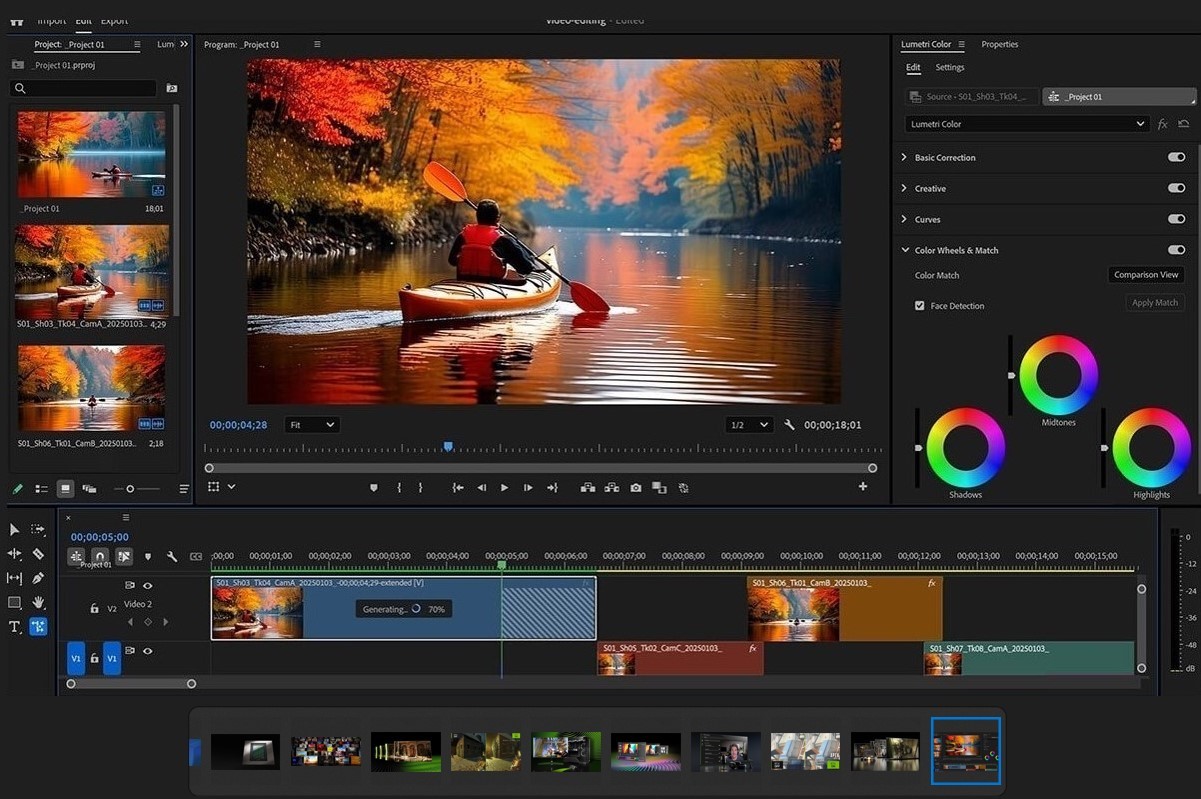Toggle the timeline Snap magnet icon

click(x=99, y=556)
